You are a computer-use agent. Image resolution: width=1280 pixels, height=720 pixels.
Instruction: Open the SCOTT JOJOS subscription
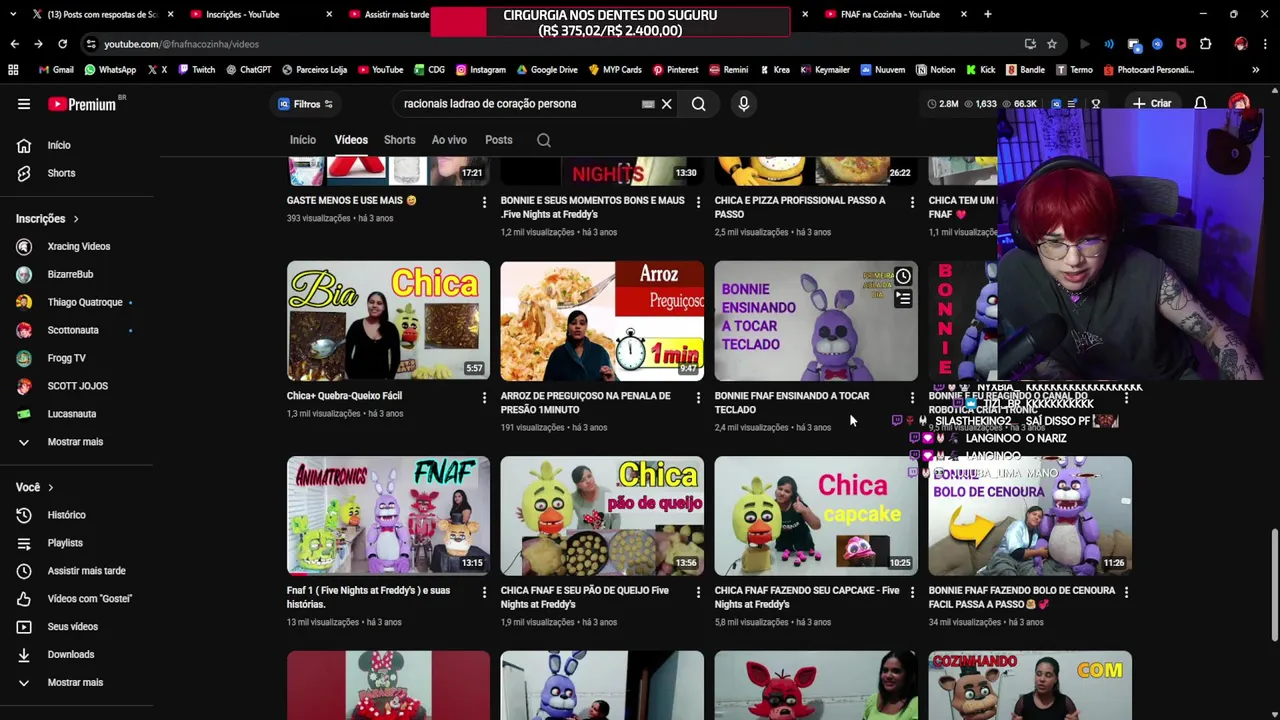[76, 386]
